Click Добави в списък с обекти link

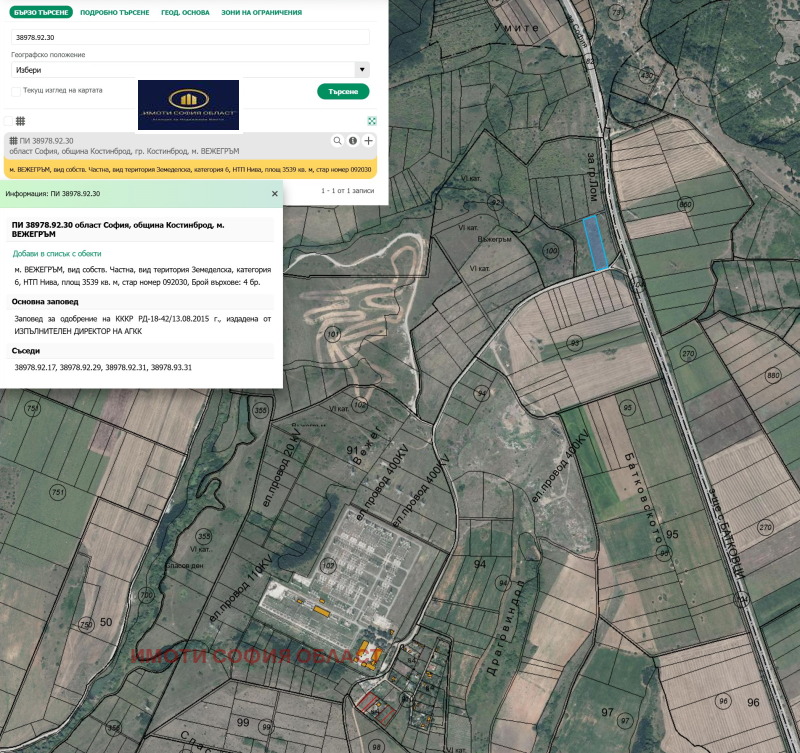coord(57,254)
